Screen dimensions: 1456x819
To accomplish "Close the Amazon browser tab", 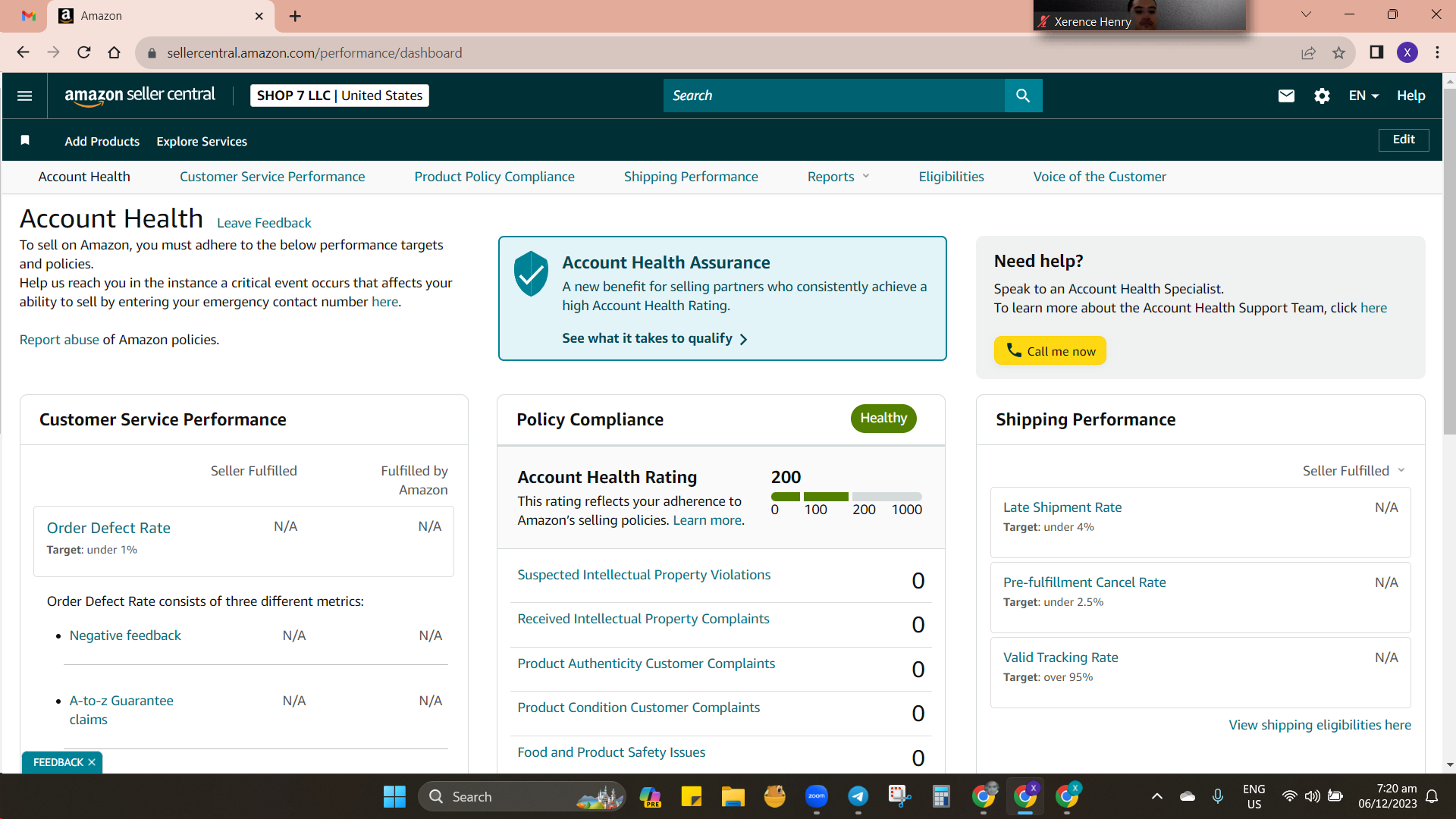I will 259,16.
